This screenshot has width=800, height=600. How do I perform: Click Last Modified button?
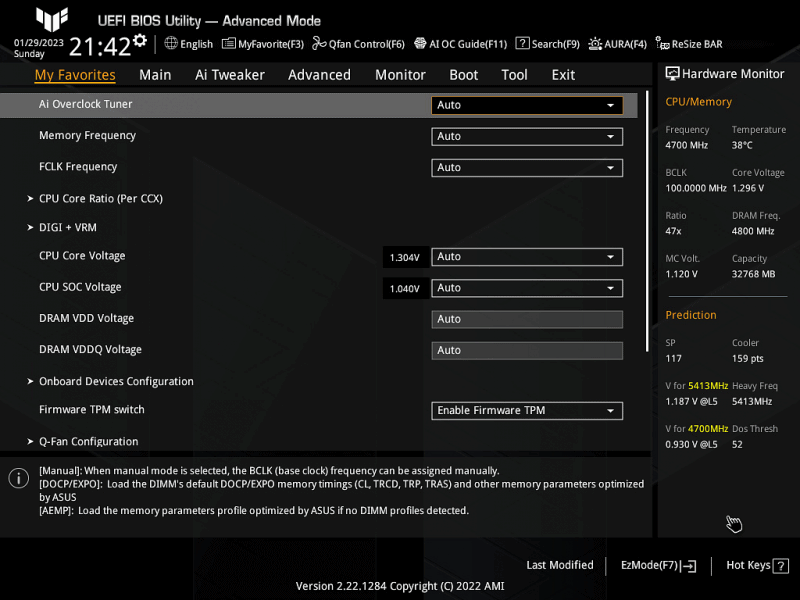pyautogui.click(x=560, y=565)
